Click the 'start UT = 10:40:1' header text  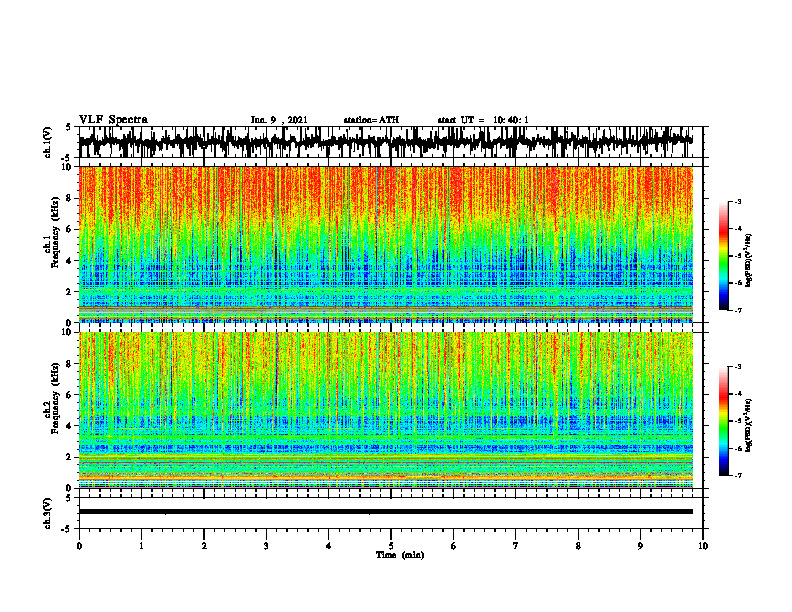pos(483,120)
